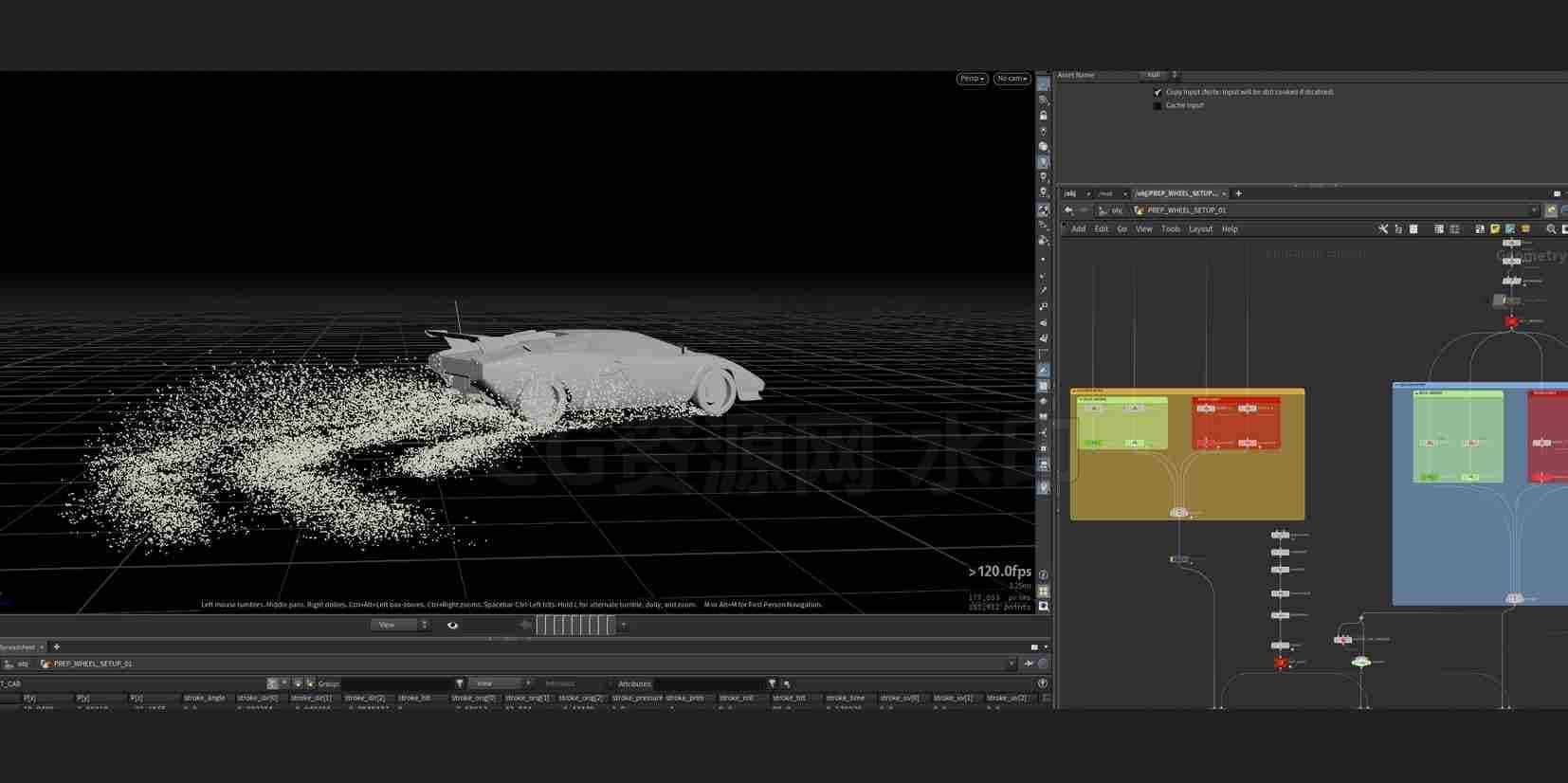Click the four-view layout icon in viewport toolbar
The width and height of the screenshot is (1568, 783).
tap(1043, 591)
